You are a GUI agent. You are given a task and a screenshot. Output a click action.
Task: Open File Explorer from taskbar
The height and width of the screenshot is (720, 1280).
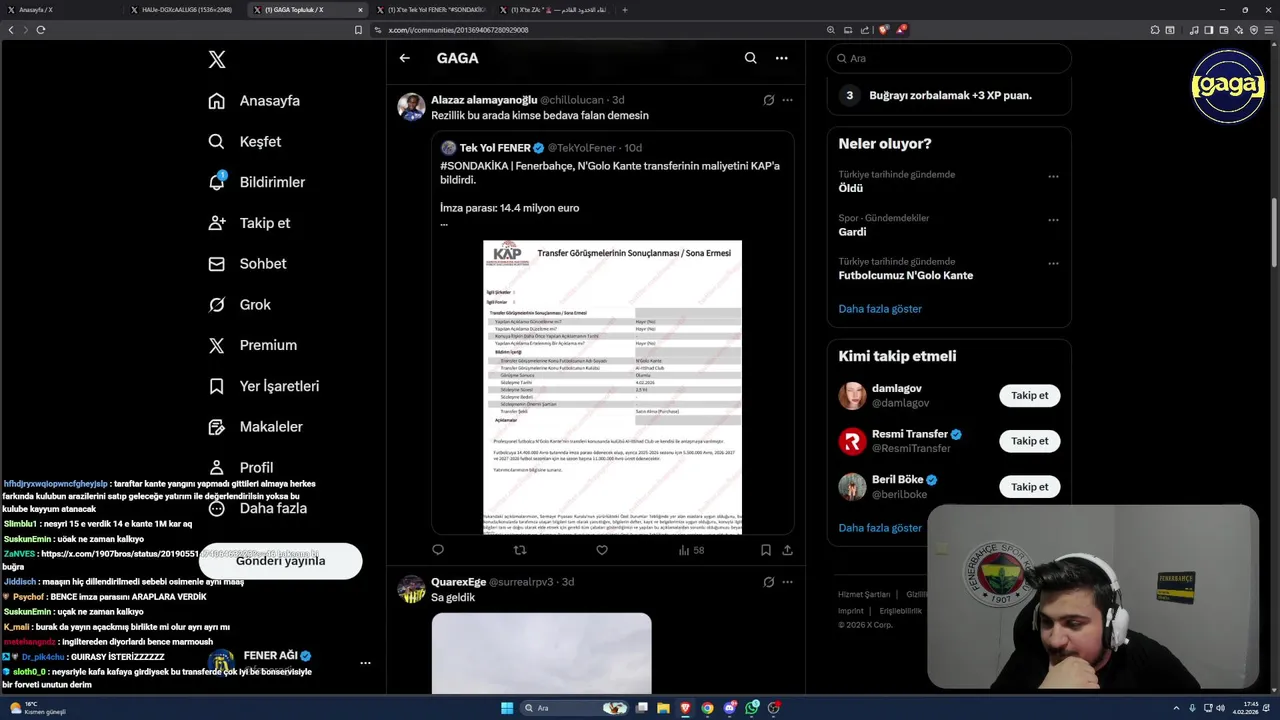click(x=662, y=708)
